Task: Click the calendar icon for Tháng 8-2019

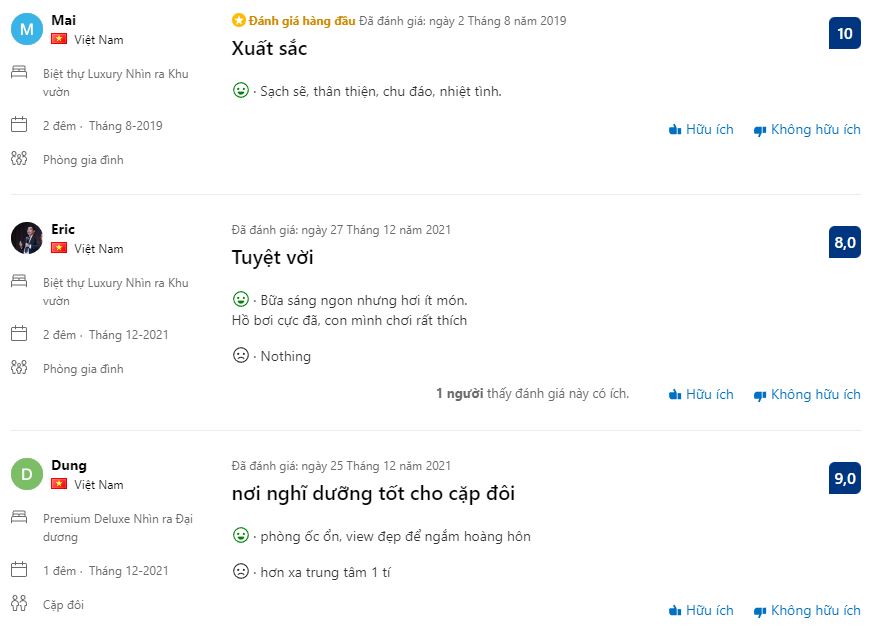Action: [x=19, y=125]
